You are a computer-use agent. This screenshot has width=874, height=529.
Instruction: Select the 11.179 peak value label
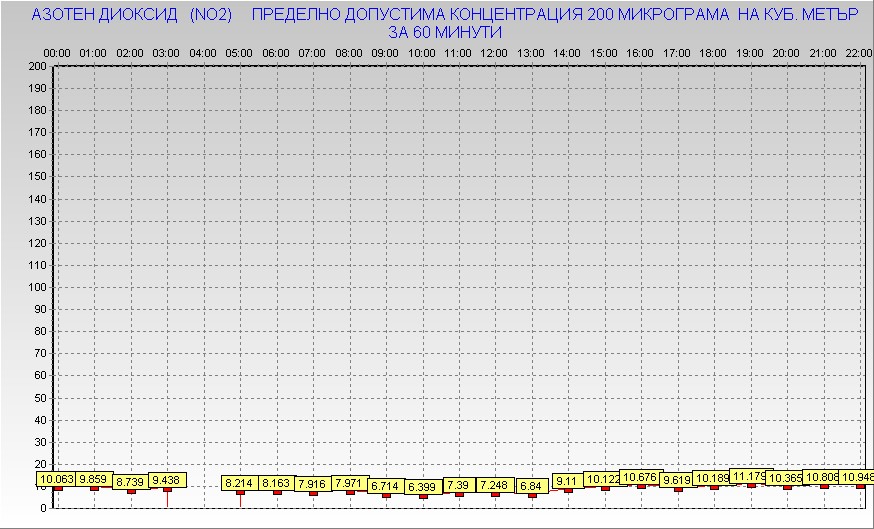(x=749, y=476)
